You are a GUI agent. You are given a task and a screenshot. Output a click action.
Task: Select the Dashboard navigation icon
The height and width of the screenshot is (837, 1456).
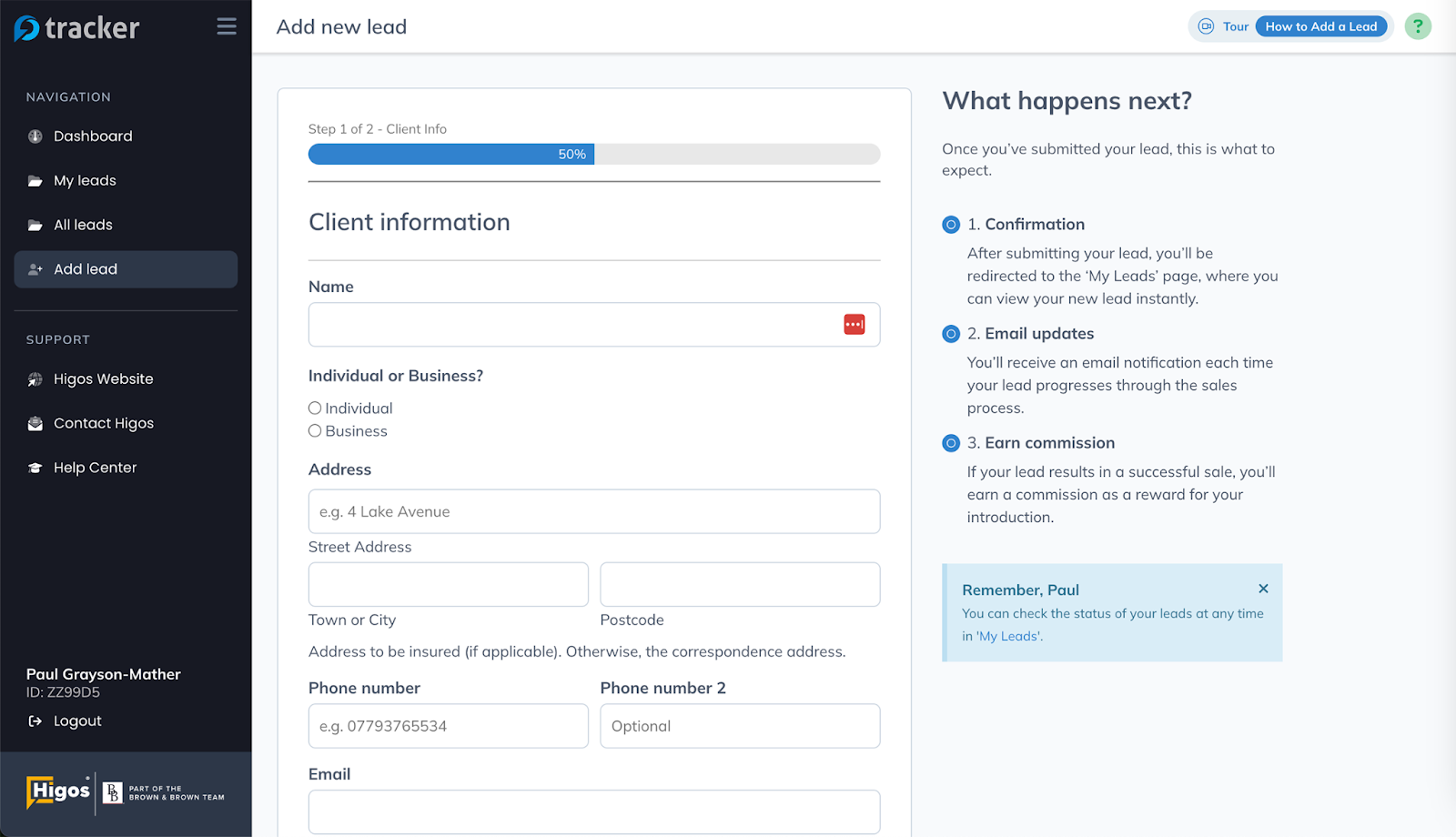point(34,136)
